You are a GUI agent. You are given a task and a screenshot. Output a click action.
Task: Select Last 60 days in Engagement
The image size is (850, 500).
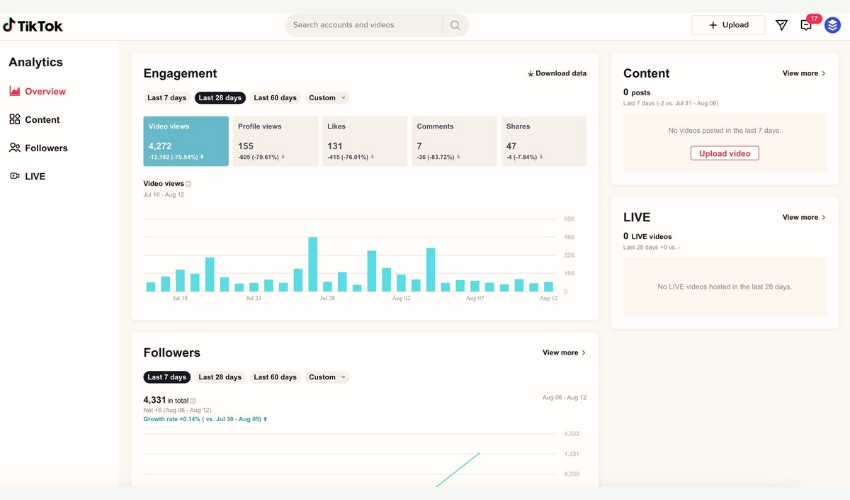click(x=275, y=98)
